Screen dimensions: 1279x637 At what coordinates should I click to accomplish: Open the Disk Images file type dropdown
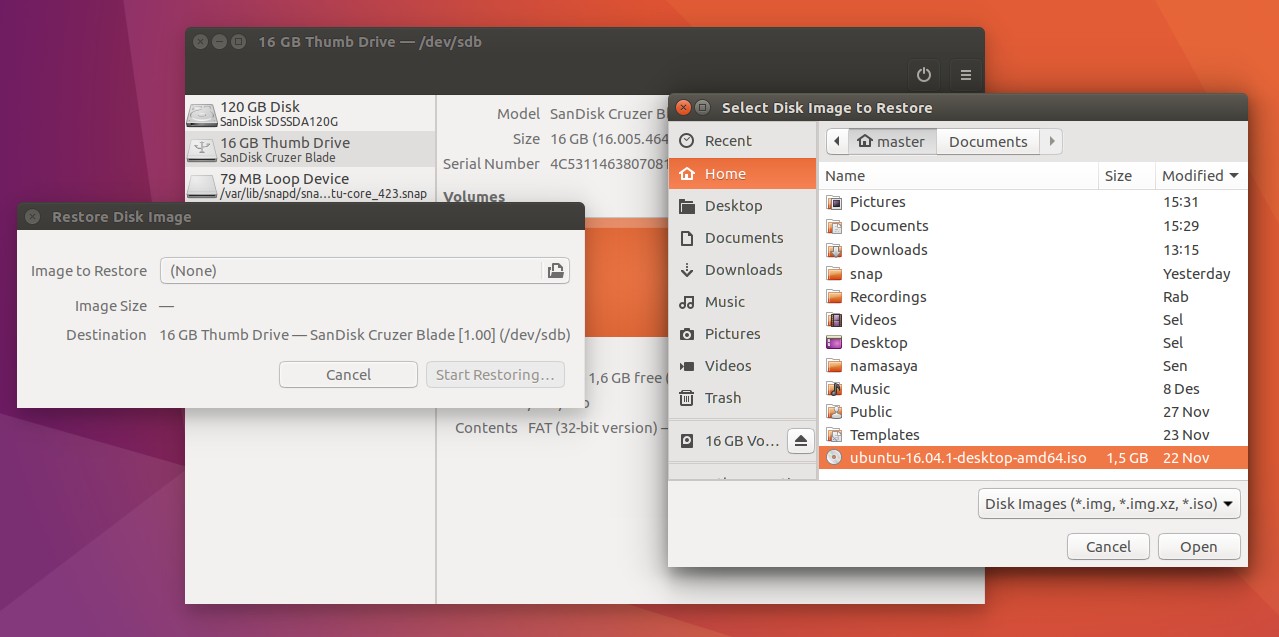[x=1108, y=503]
